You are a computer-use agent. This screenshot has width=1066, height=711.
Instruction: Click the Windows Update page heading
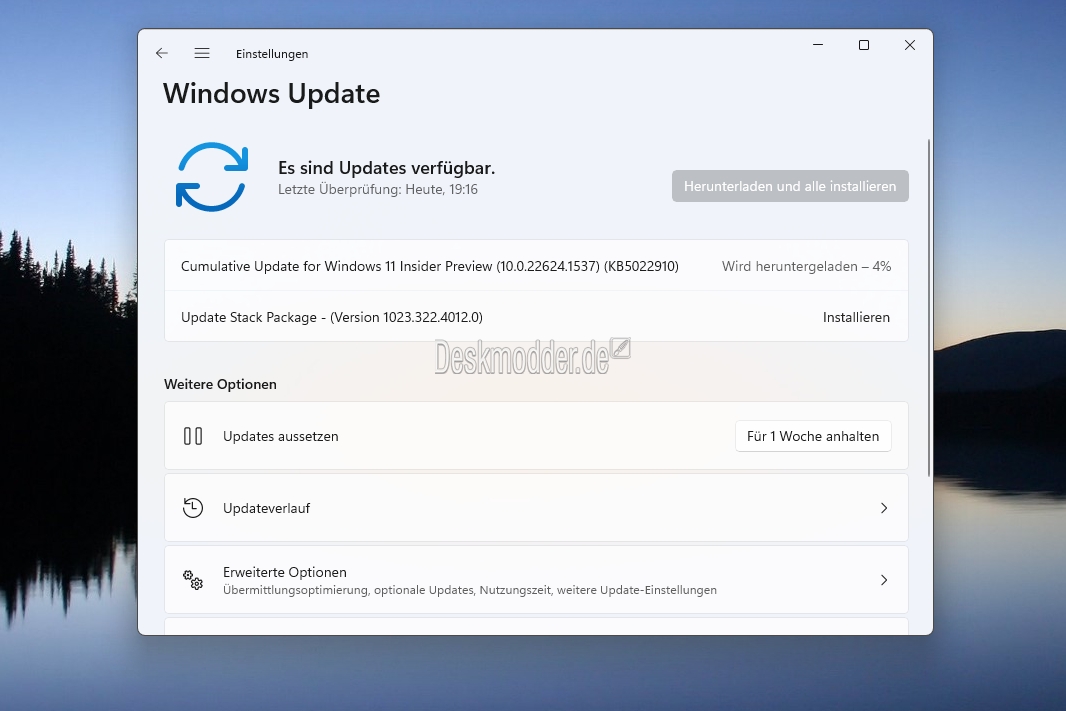[x=271, y=94]
